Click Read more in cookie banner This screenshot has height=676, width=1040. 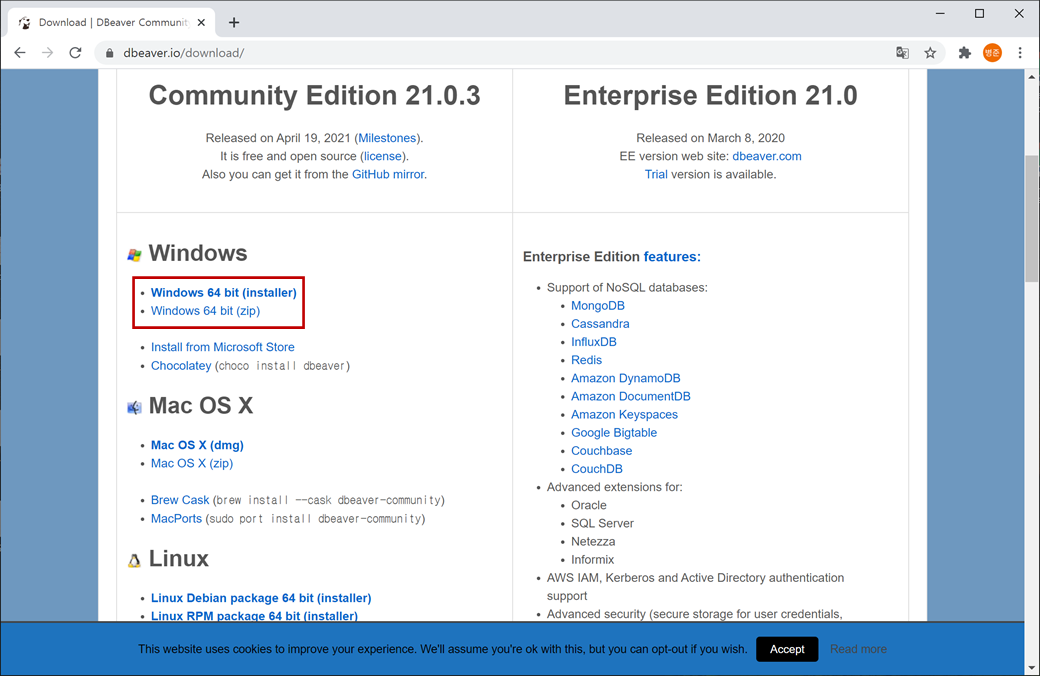tap(858, 649)
